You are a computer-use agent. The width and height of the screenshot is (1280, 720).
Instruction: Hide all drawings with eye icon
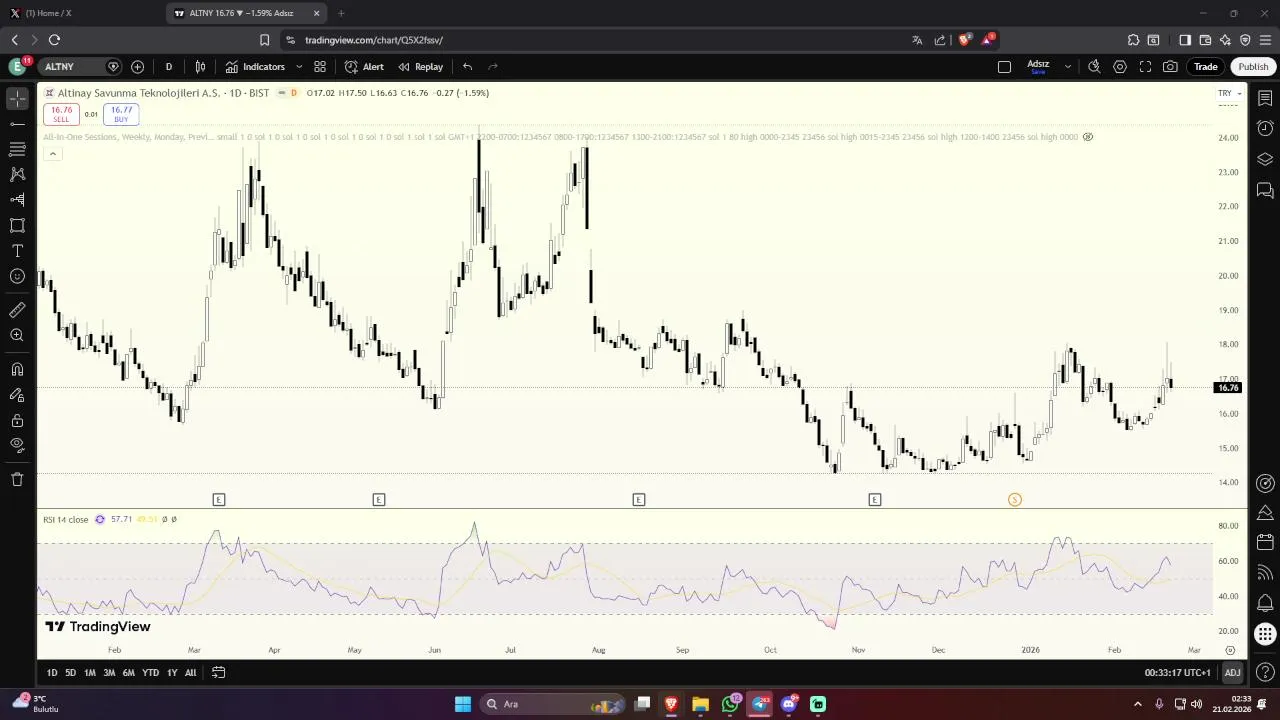coord(17,445)
